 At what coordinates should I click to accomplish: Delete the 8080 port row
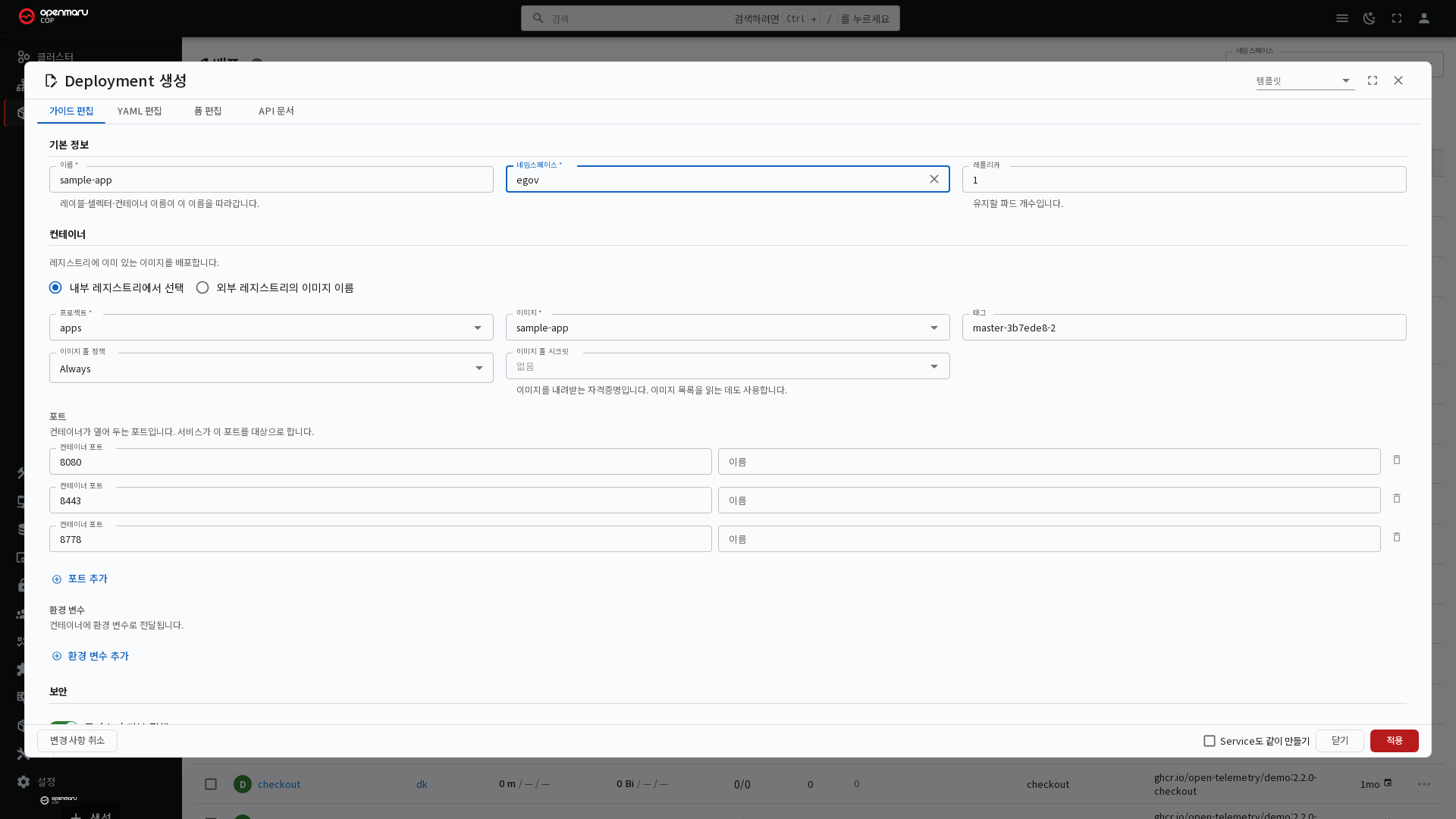pos(1397,460)
